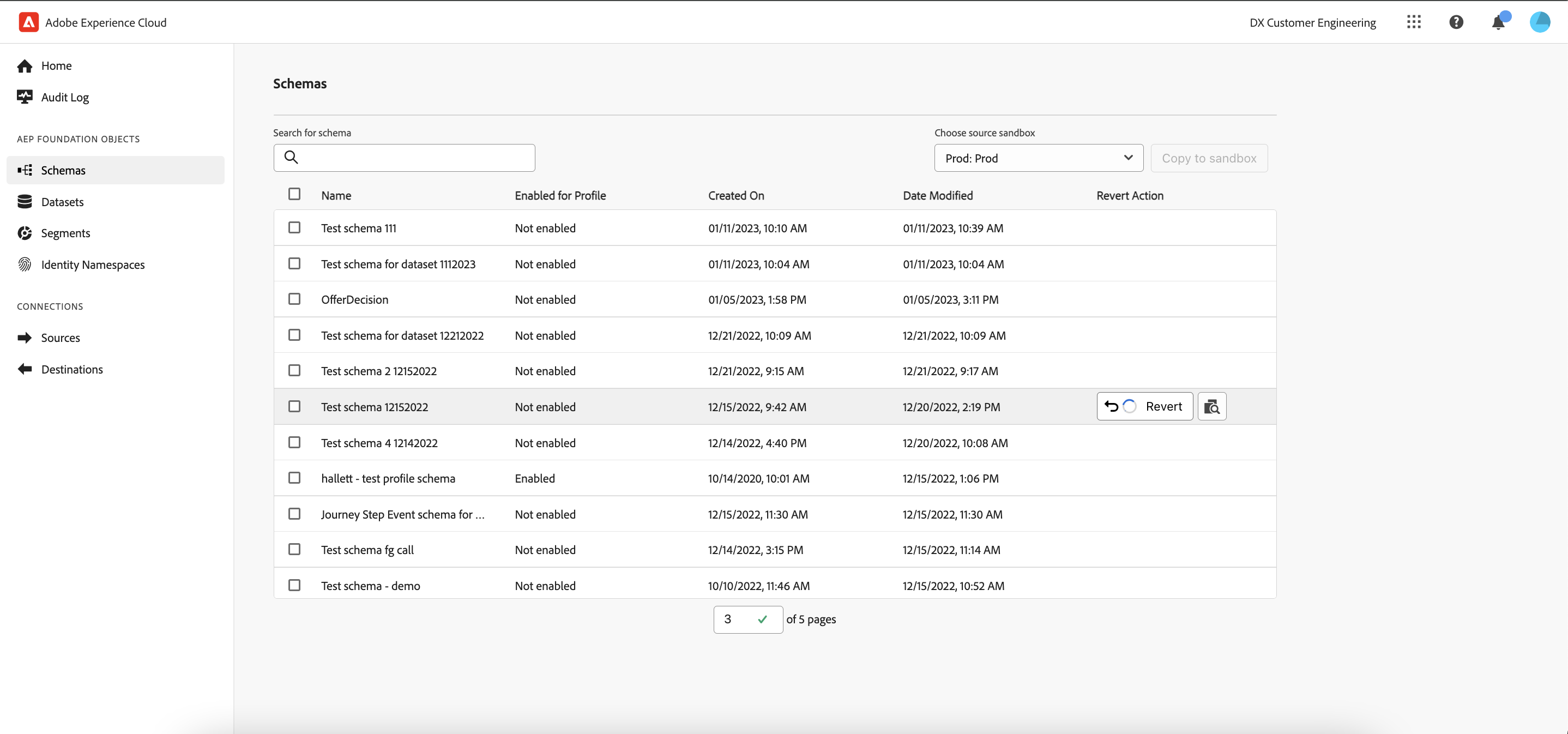Click the Copy to sandbox button
Image resolution: width=1568 pixels, height=734 pixels.
1208,158
